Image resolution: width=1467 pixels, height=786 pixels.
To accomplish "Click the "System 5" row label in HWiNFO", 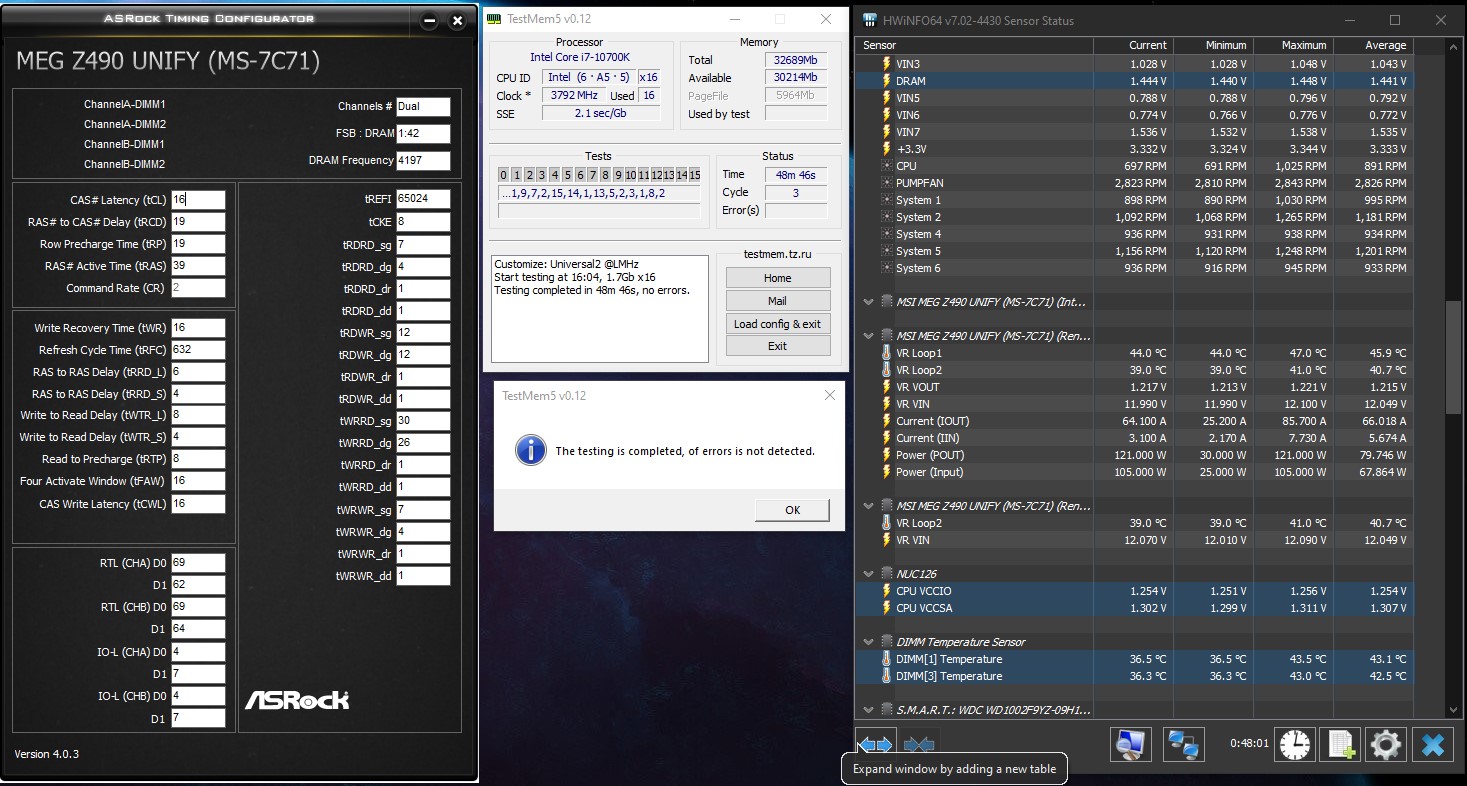I will [918, 251].
